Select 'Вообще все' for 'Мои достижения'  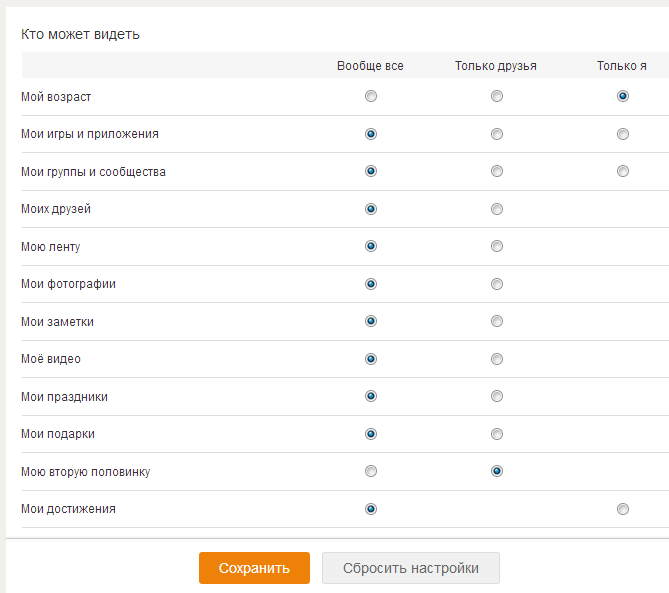(371, 509)
